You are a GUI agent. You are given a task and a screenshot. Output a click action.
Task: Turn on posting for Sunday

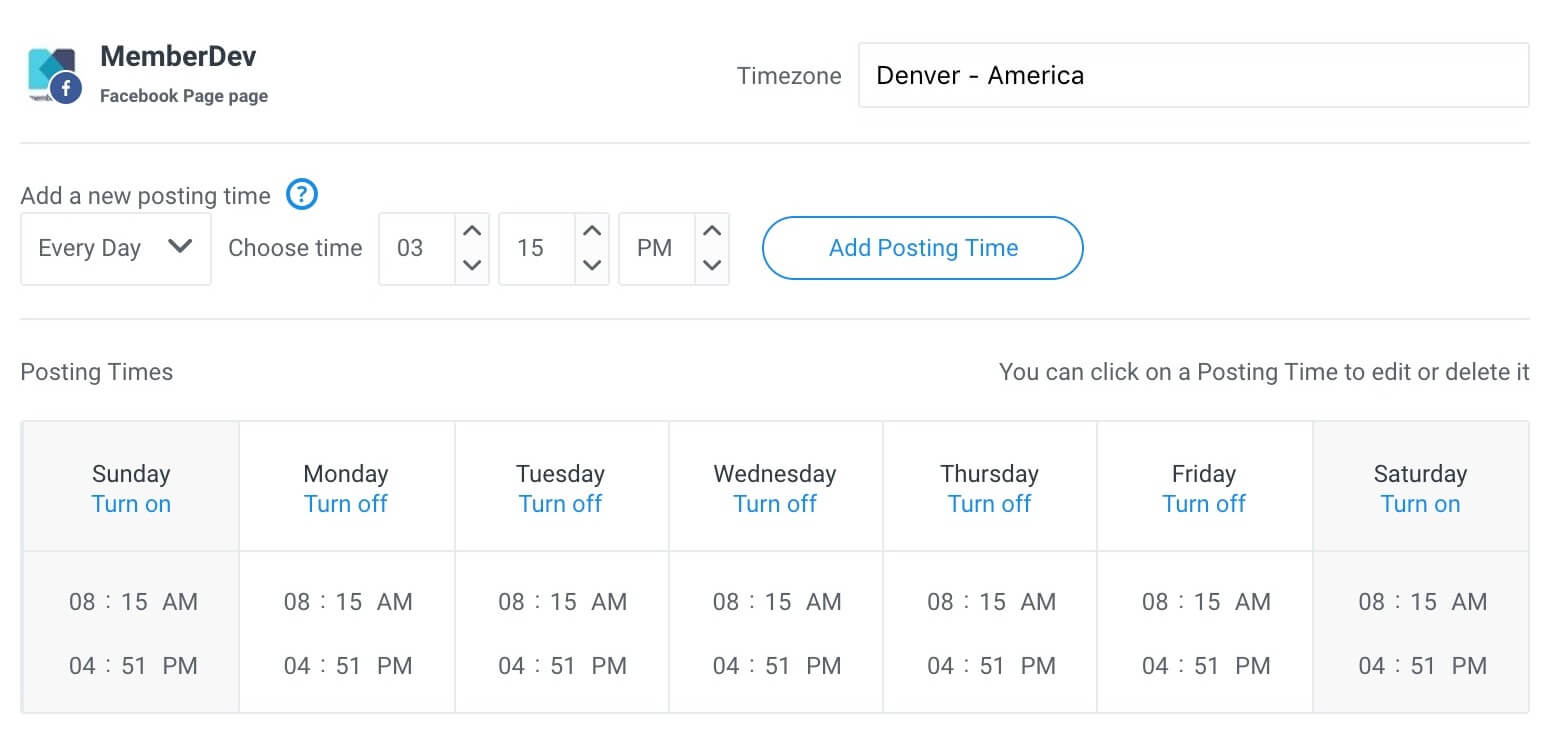pos(131,504)
